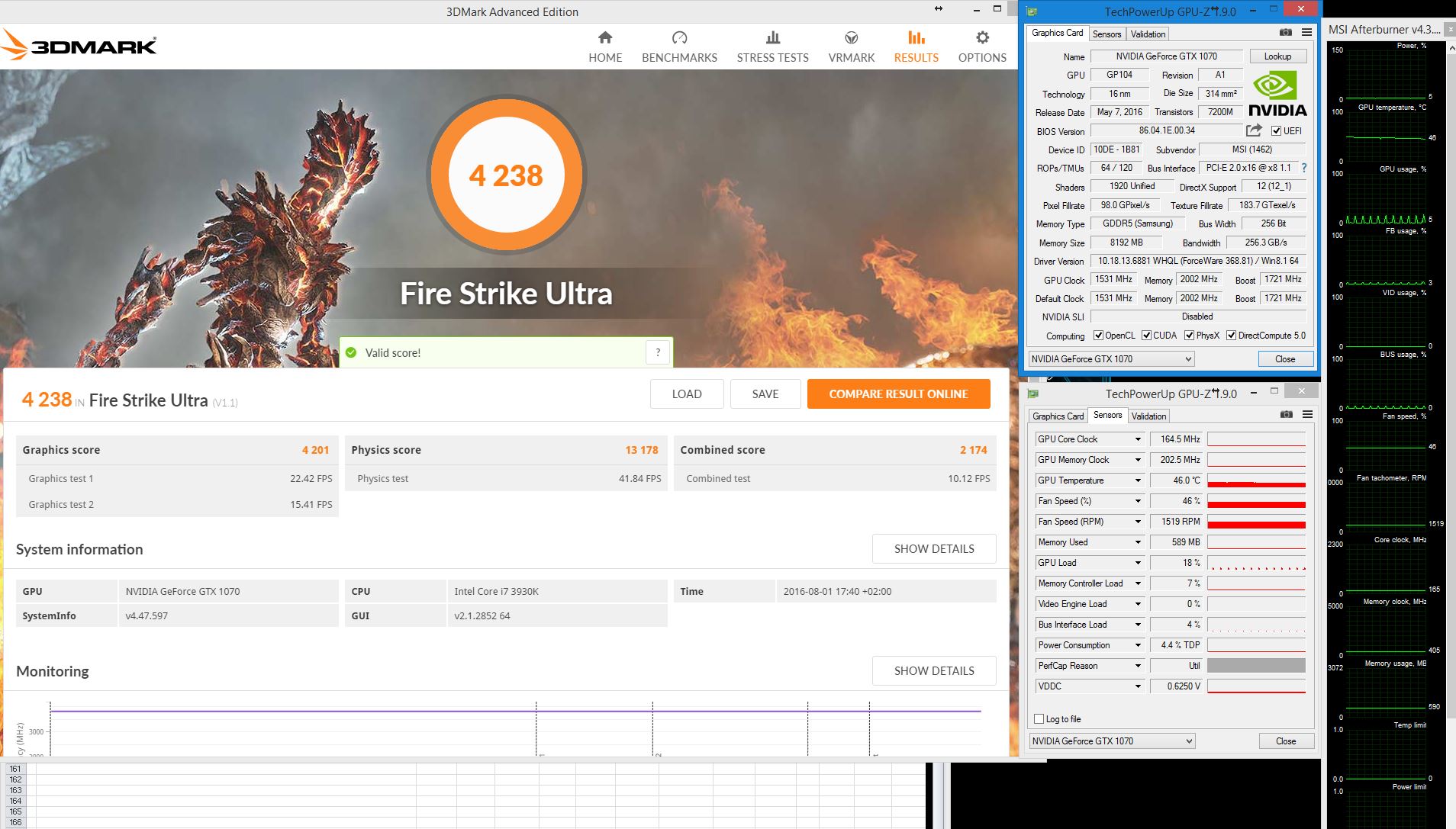Disable the CUDA computing checkbox
The height and width of the screenshot is (829, 1456).
(1148, 335)
